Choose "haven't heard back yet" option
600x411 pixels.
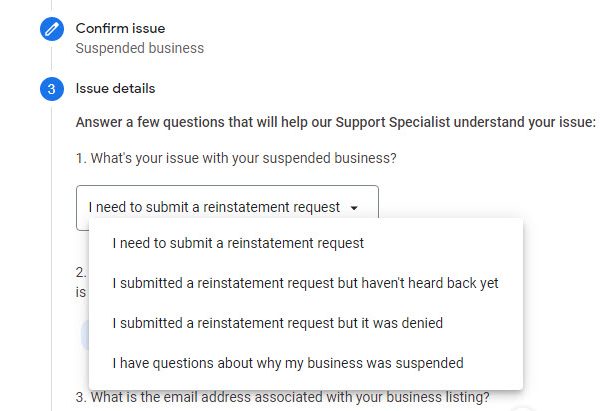(305, 283)
